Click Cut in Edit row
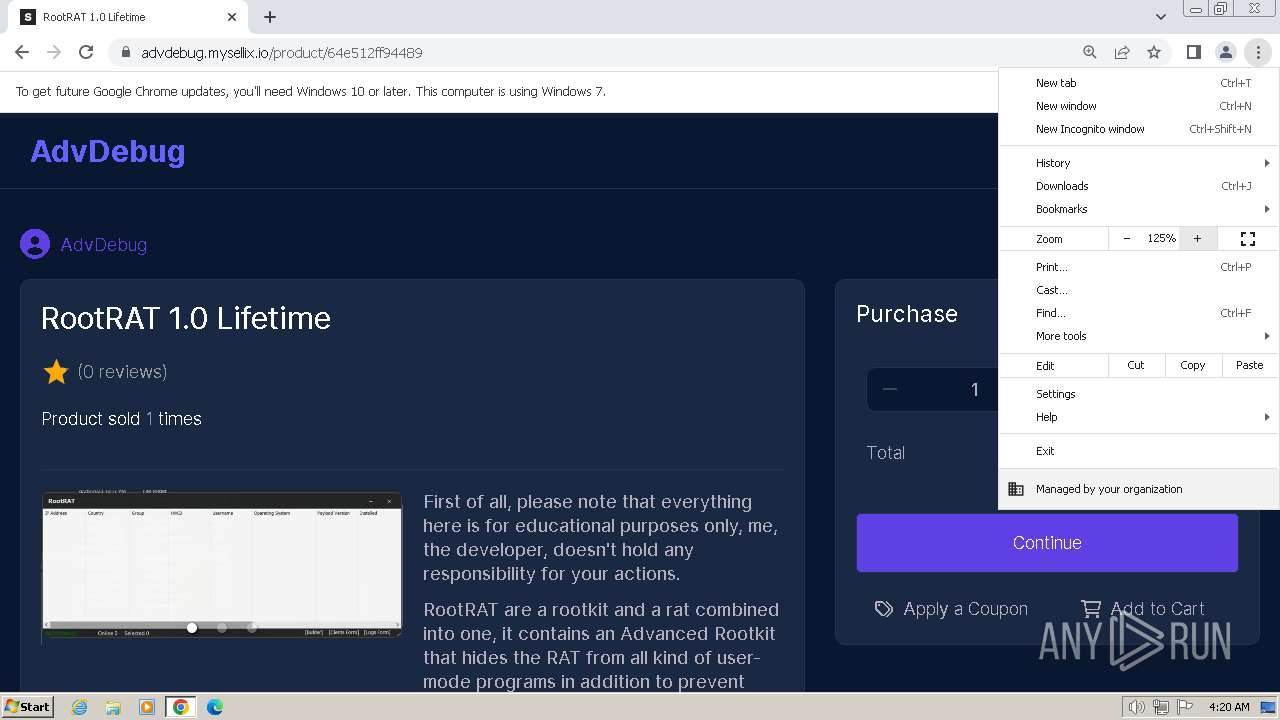 pyautogui.click(x=1136, y=365)
